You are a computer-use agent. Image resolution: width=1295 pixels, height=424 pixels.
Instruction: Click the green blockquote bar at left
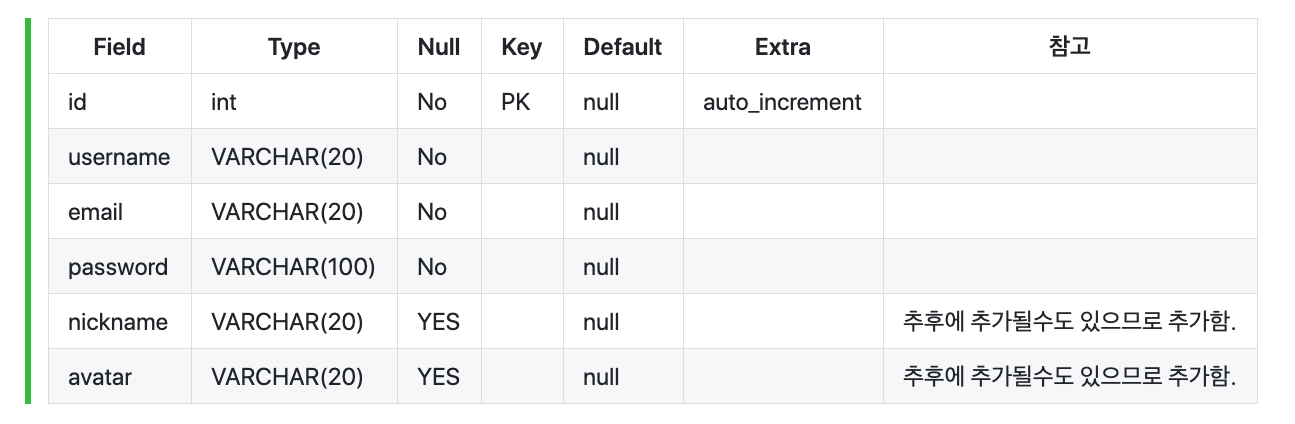[28, 211]
